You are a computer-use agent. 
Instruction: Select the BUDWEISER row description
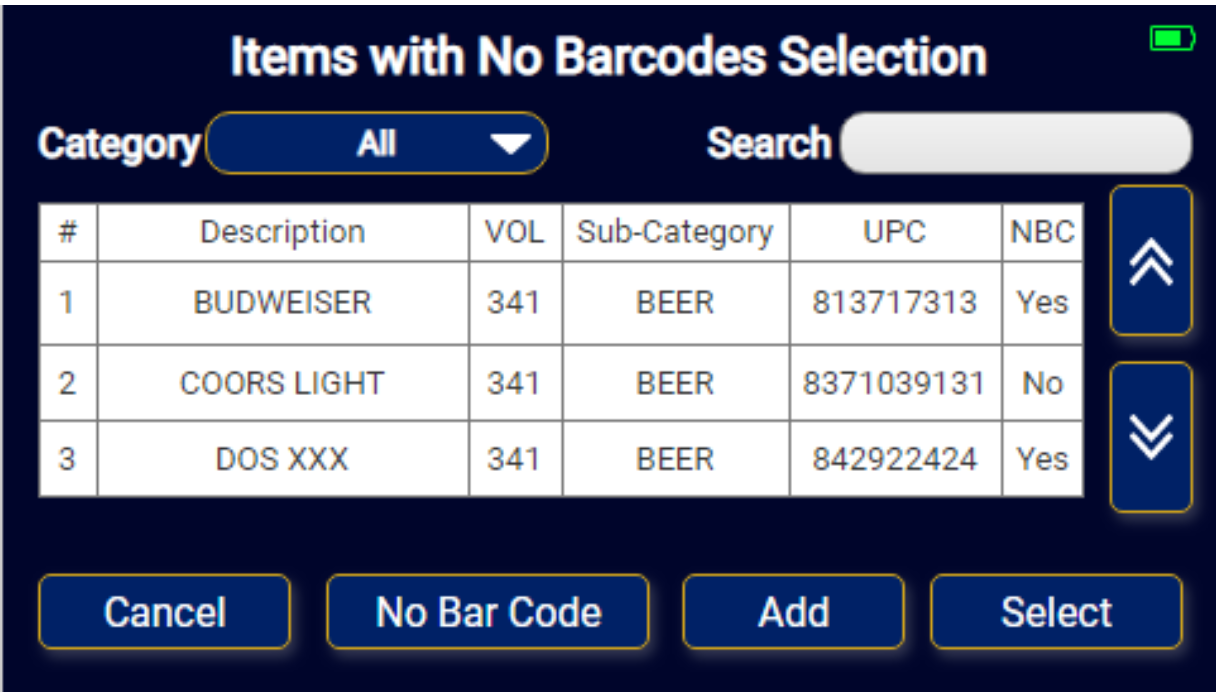pyautogui.click(x=283, y=303)
